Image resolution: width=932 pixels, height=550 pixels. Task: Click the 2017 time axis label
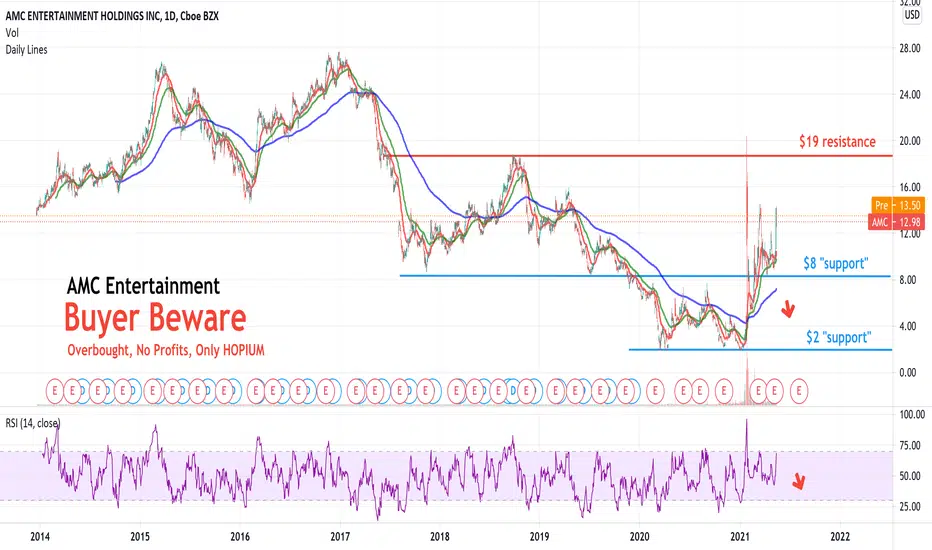coord(340,536)
